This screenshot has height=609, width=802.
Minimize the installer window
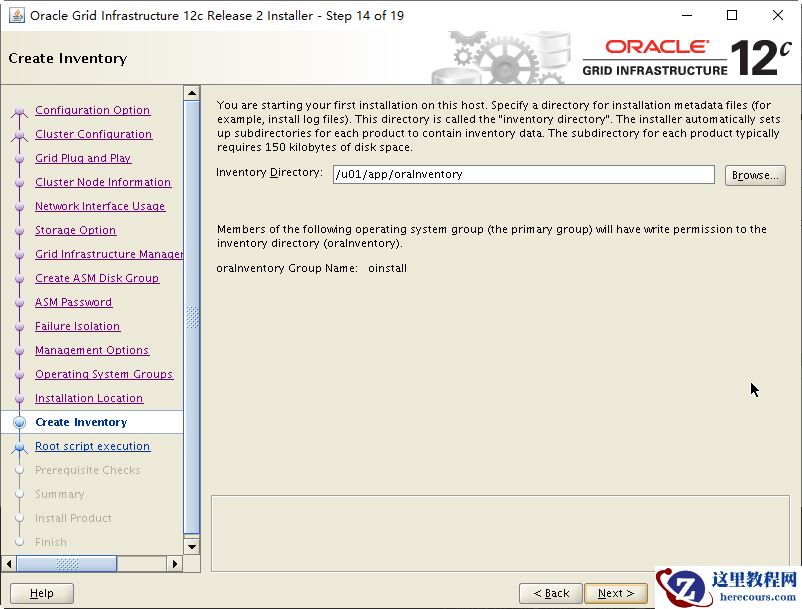click(x=687, y=15)
